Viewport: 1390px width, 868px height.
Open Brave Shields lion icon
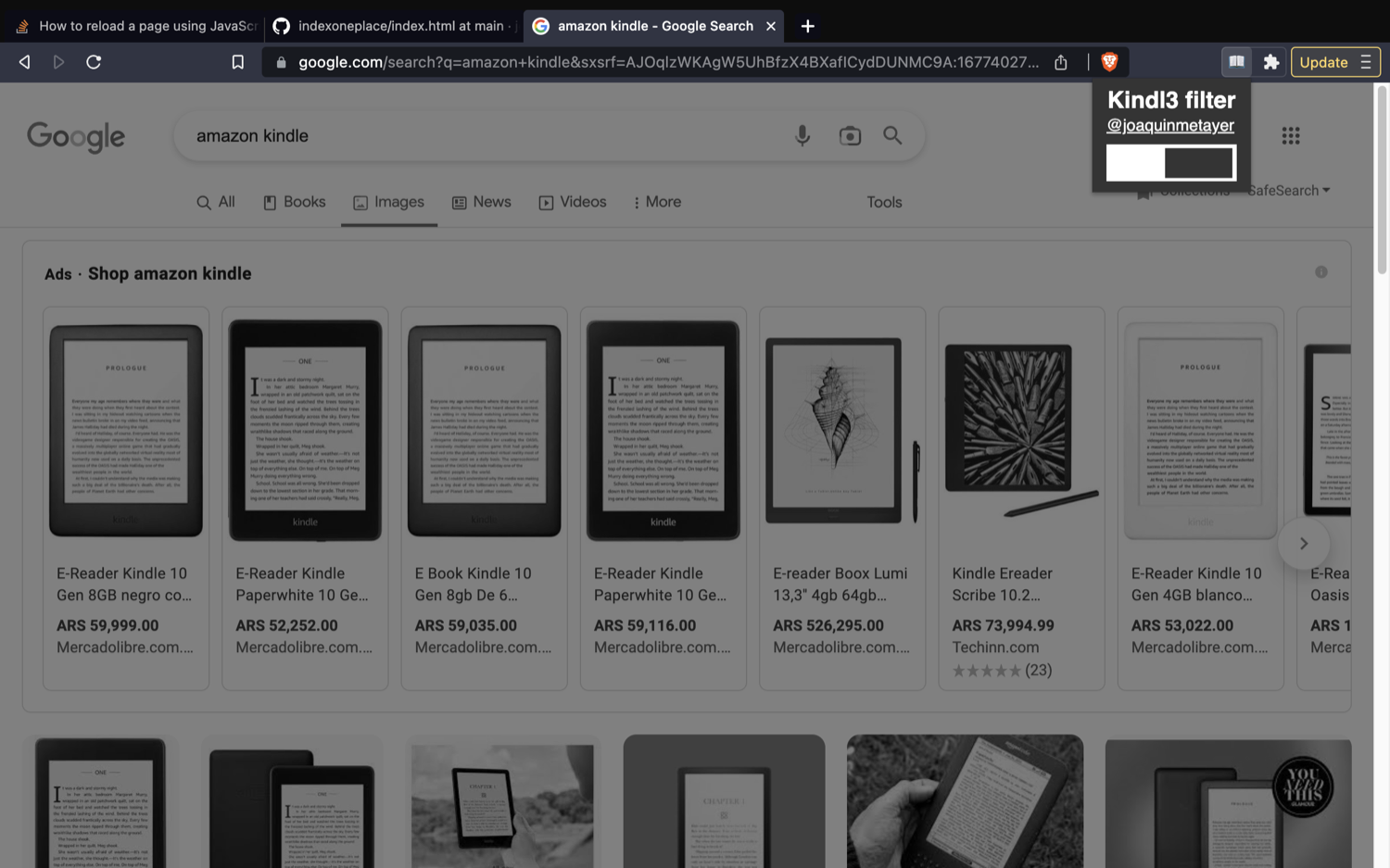pos(1109,62)
